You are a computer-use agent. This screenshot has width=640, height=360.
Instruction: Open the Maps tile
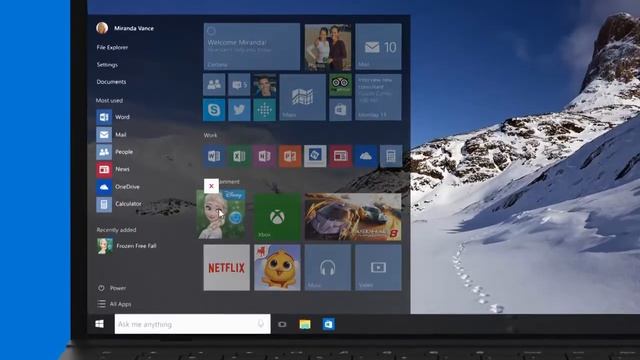pos(302,97)
